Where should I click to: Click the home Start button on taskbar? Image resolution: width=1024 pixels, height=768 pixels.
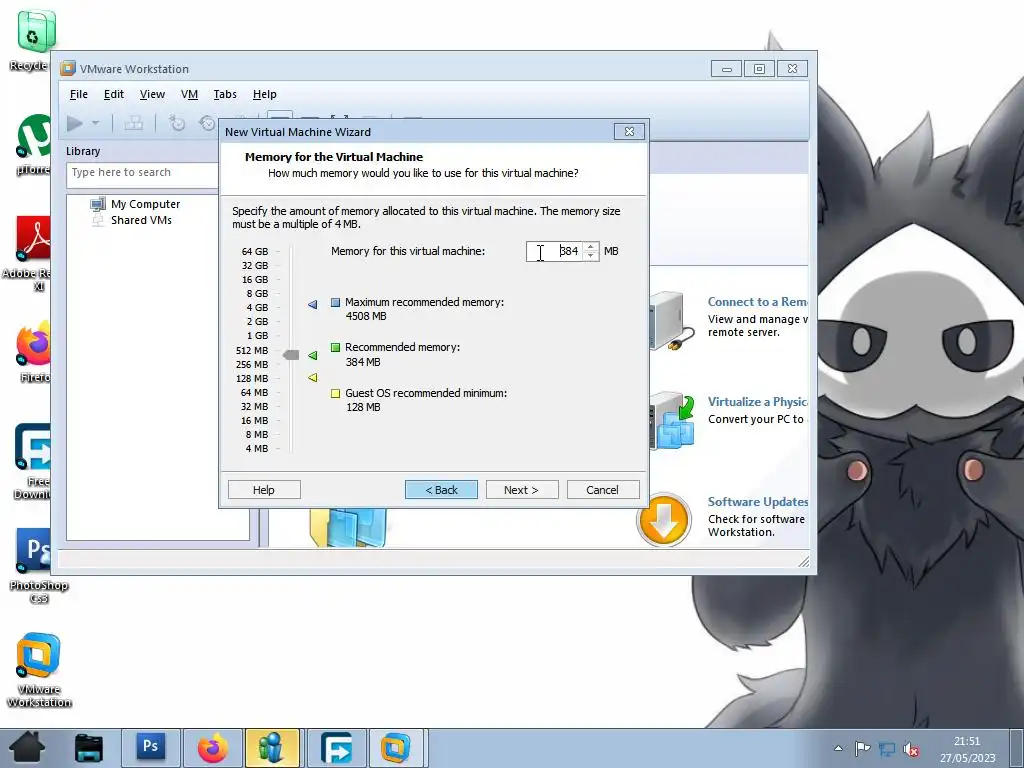[x=27, y=748]
